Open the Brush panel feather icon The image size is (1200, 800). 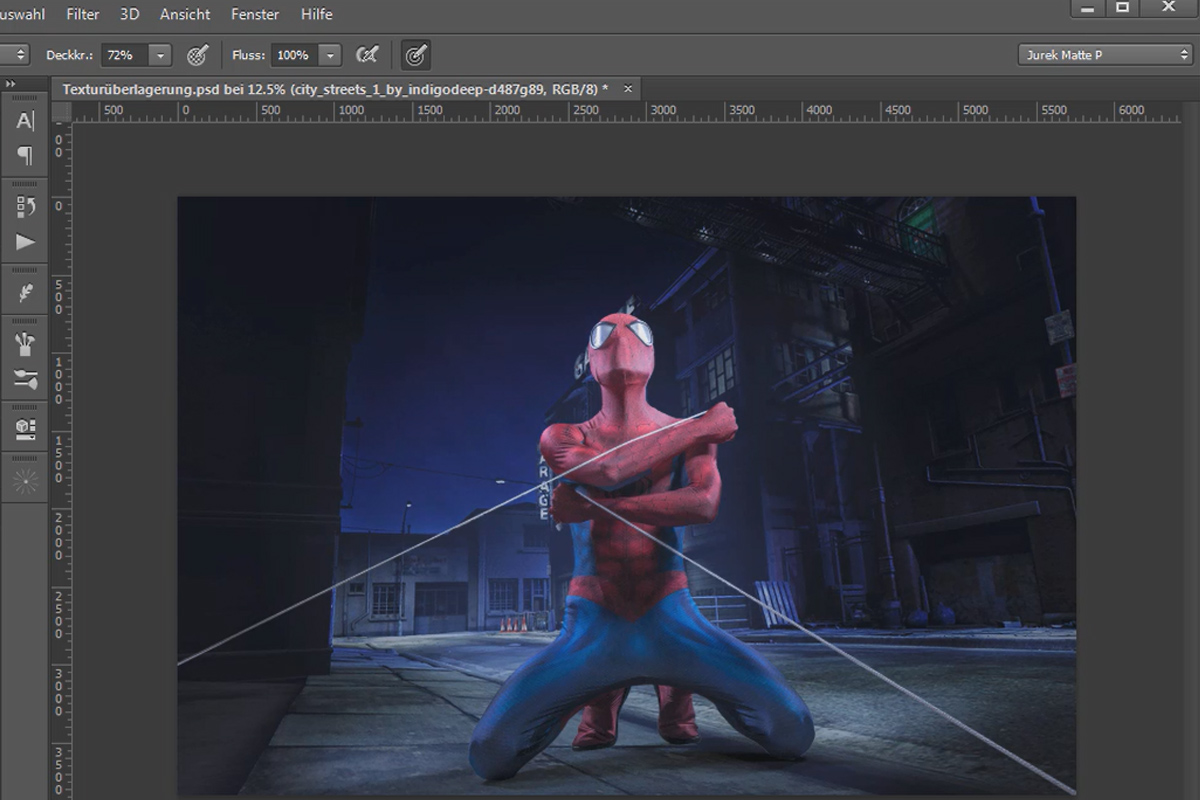tap(25, 293)
